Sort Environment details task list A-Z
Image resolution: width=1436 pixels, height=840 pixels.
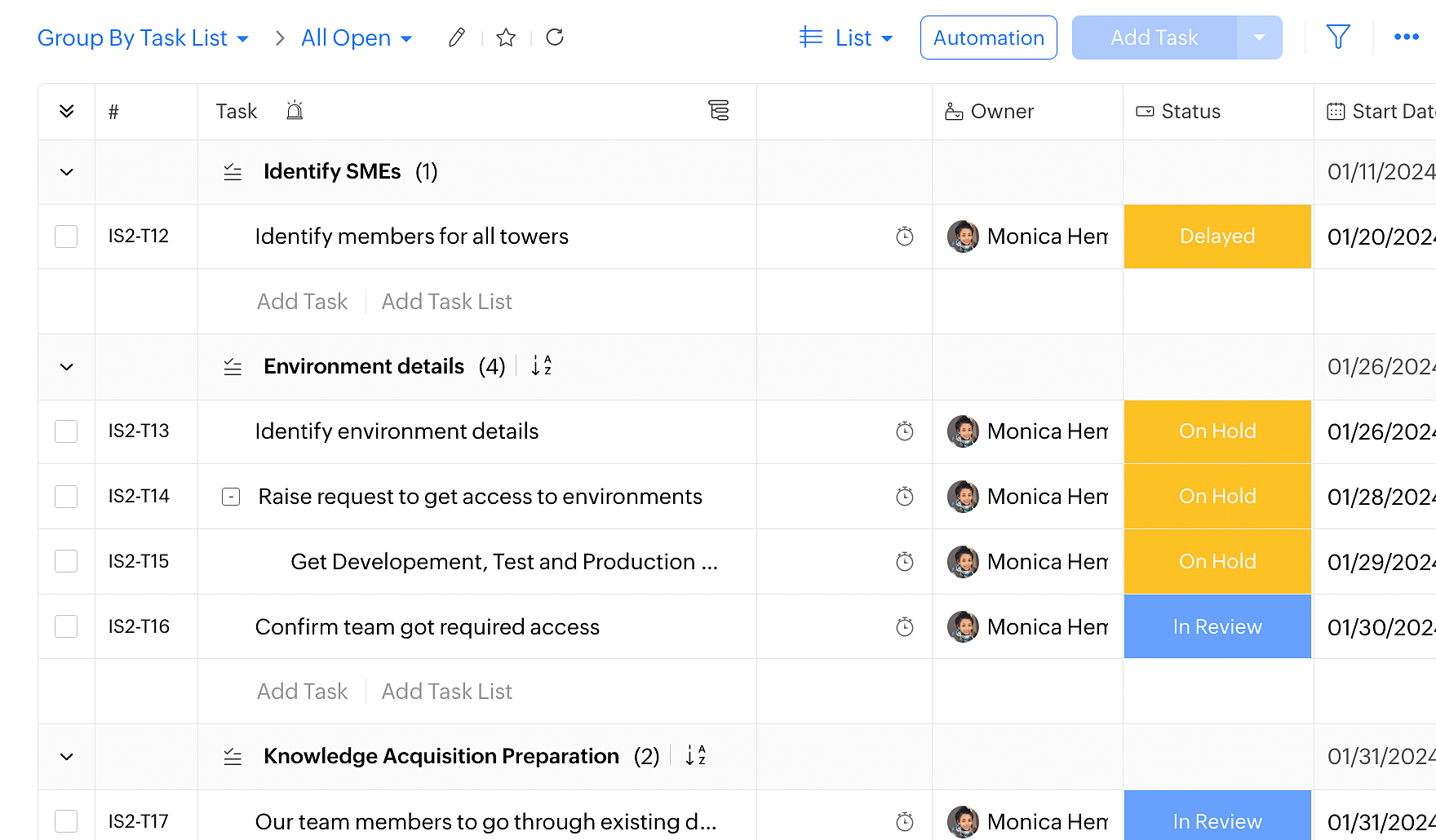[x=541, y=366]
